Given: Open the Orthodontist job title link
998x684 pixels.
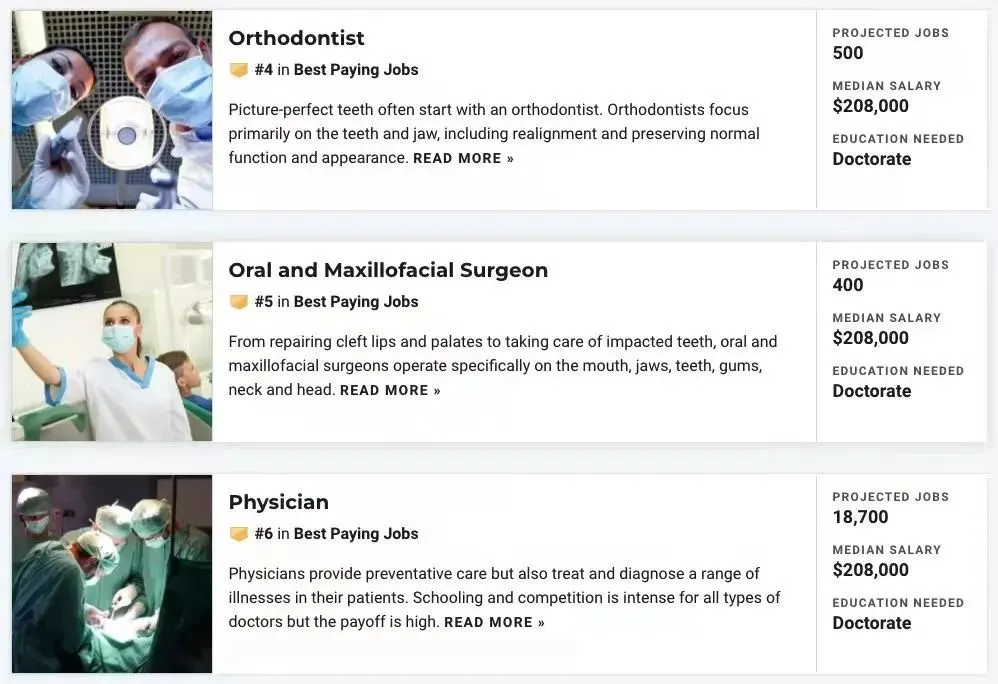Looking at the screenshot, I should (x=296, y=38).
